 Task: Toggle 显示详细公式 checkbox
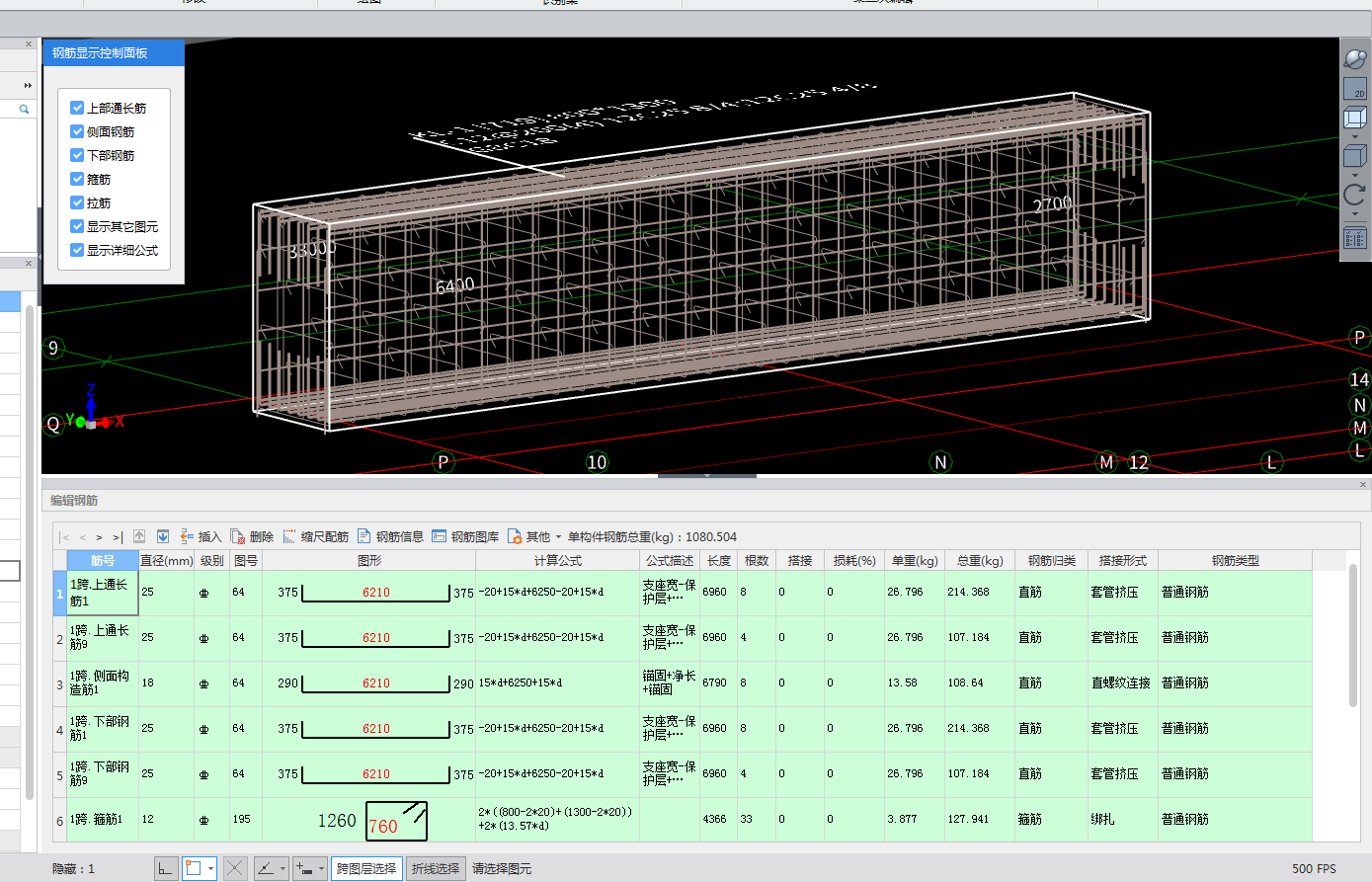(x=77, y=250)
